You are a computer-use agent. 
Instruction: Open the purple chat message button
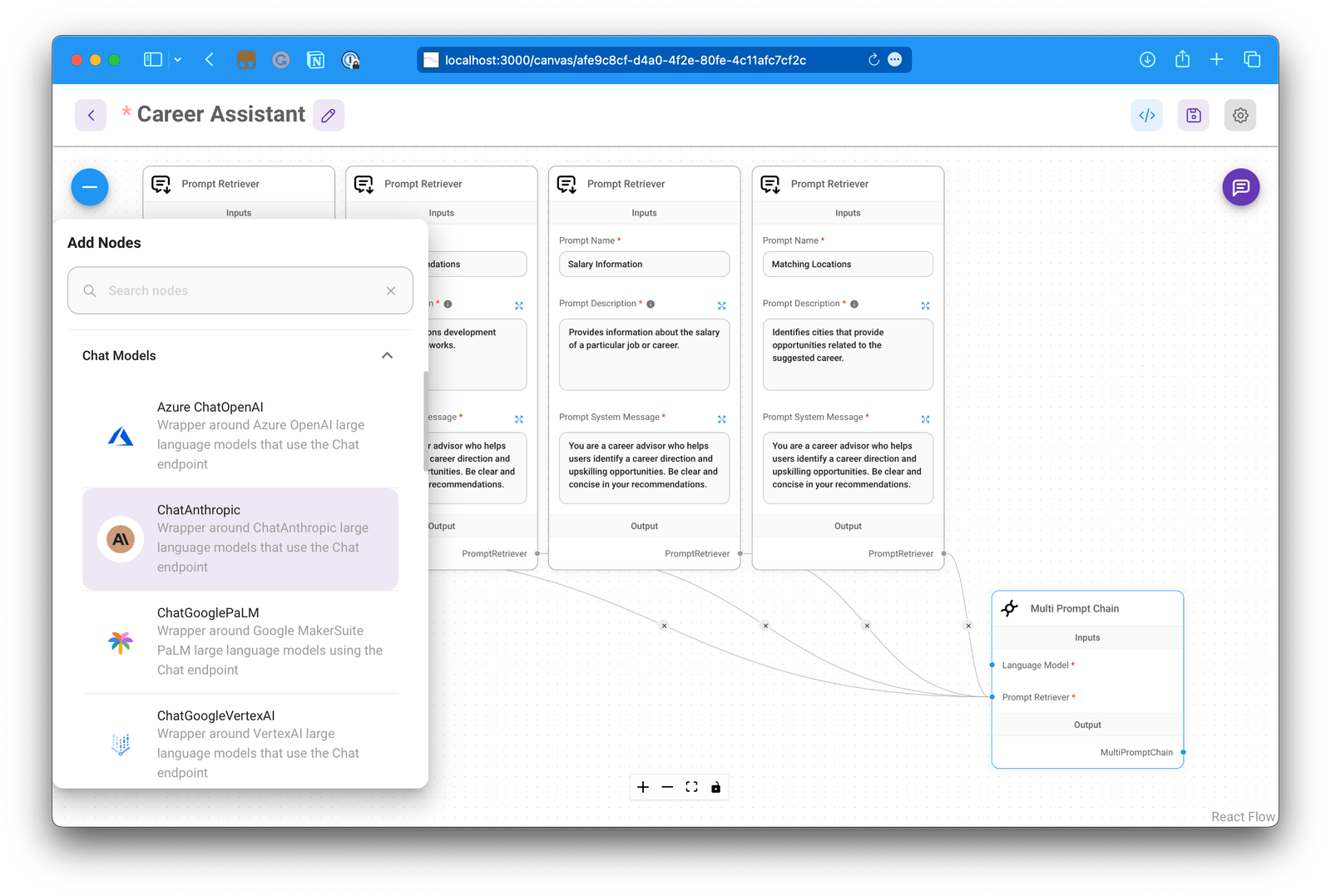pyautogui.click(x=1240, y=187)
